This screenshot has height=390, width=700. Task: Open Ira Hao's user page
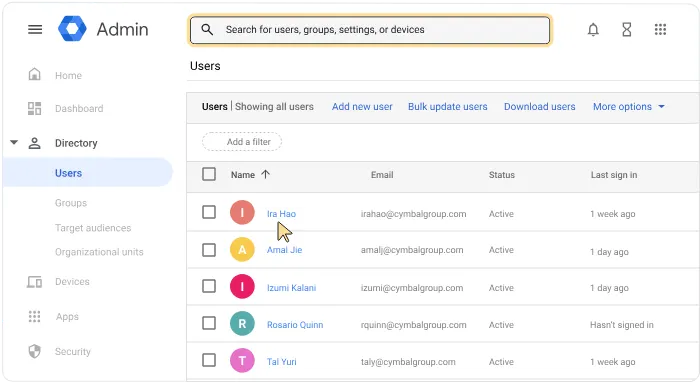(281, 214)
